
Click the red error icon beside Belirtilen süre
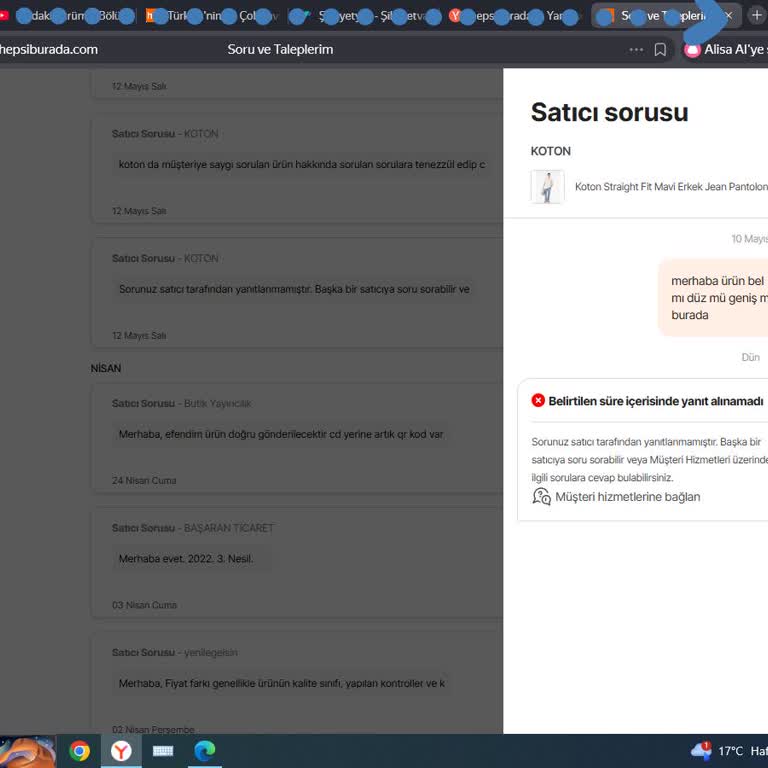[x=538, y=401]
